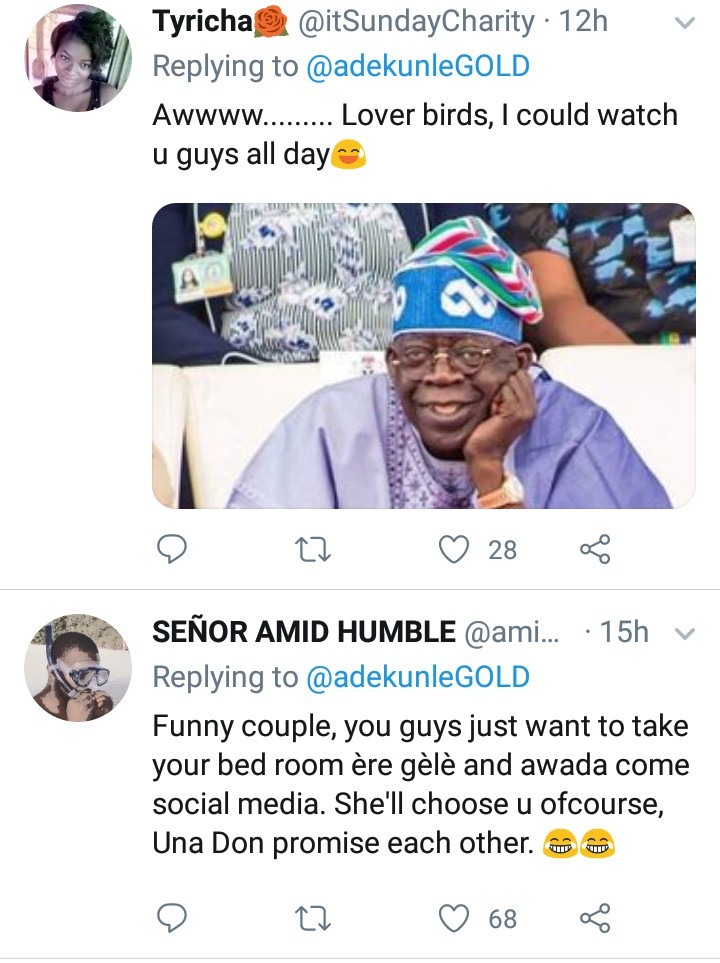Open the dropdown arrow on Tyricha's tweet
Viewport: 720px width, 963px height.
(x=685, y=23)
